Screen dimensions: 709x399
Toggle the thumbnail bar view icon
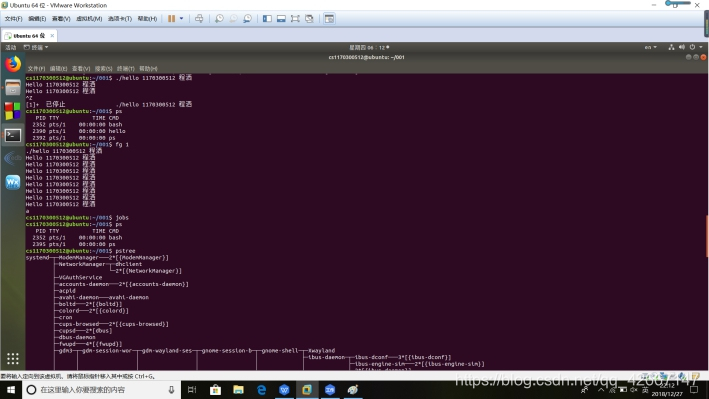coord(281,19)
